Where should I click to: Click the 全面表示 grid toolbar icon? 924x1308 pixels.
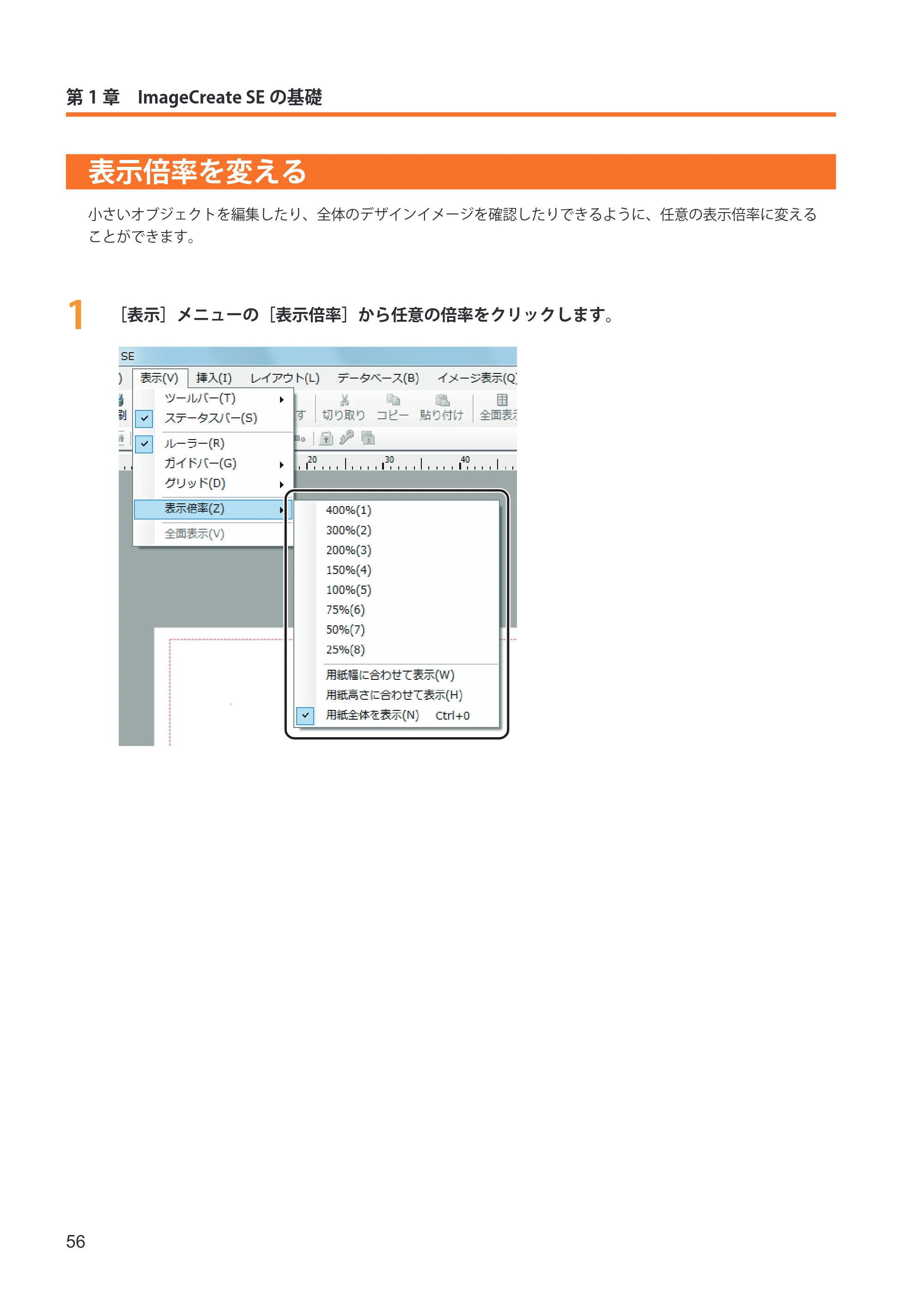(502, 400)
